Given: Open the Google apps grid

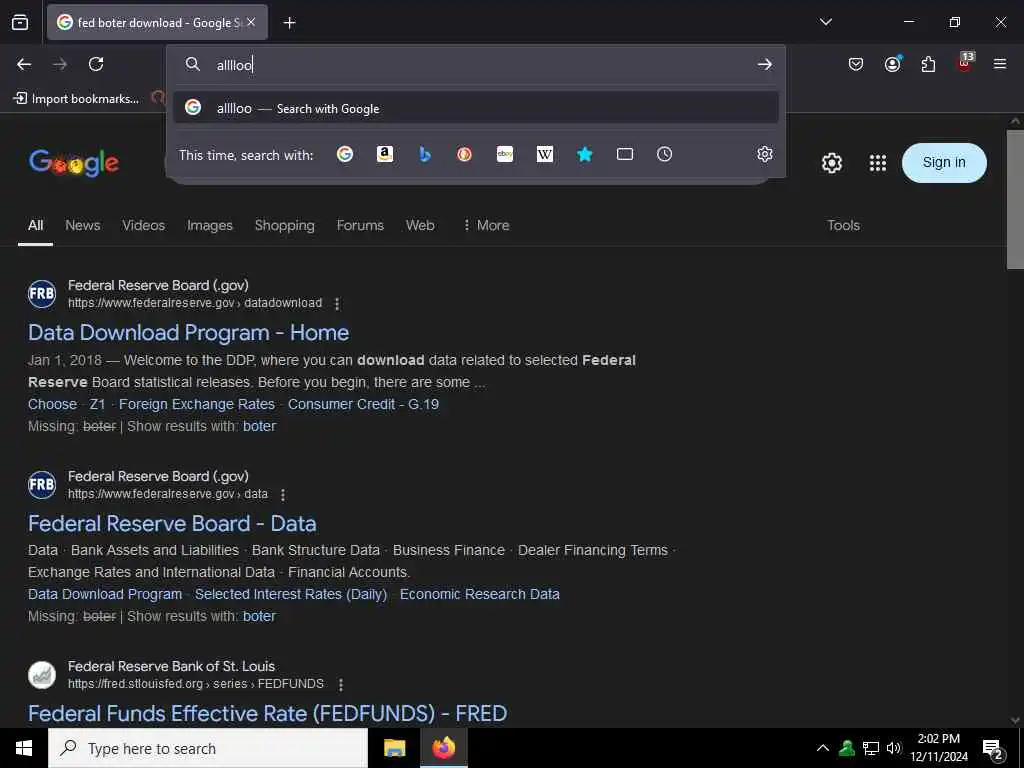Looking at the screenshot, I should (878, 163).
